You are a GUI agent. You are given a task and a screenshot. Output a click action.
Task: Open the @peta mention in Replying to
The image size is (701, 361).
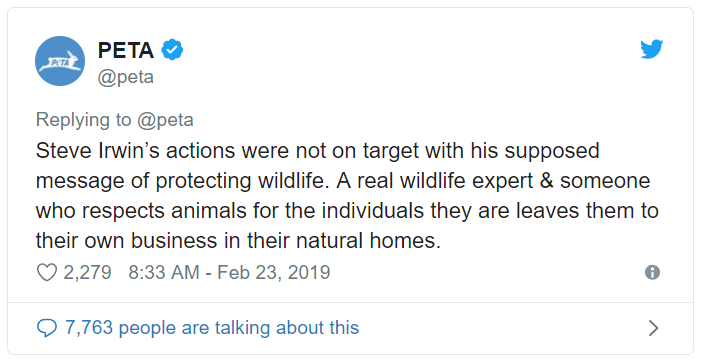[165, 120]
